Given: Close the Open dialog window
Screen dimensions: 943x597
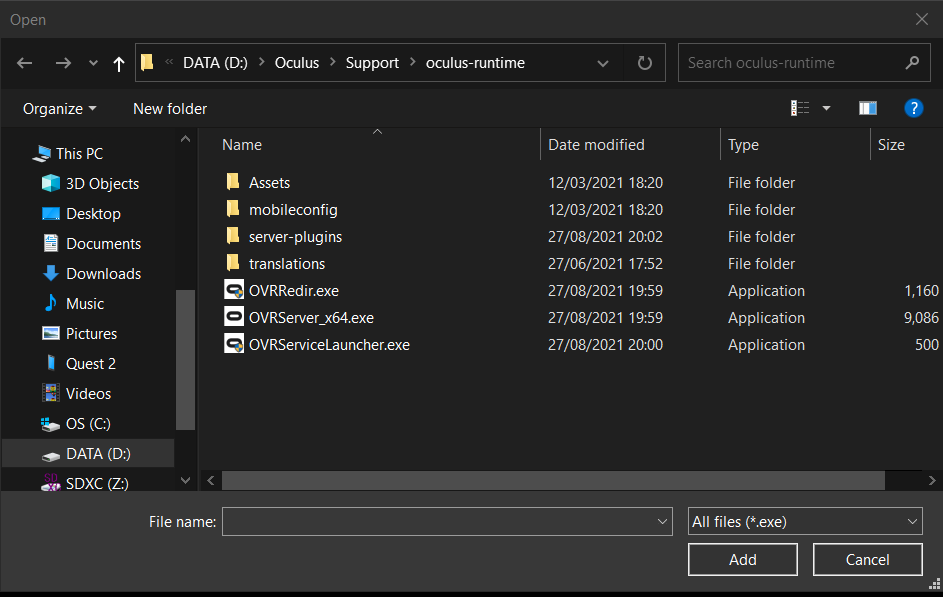Looking at the screenshot, I should click(x=921, y=19).
